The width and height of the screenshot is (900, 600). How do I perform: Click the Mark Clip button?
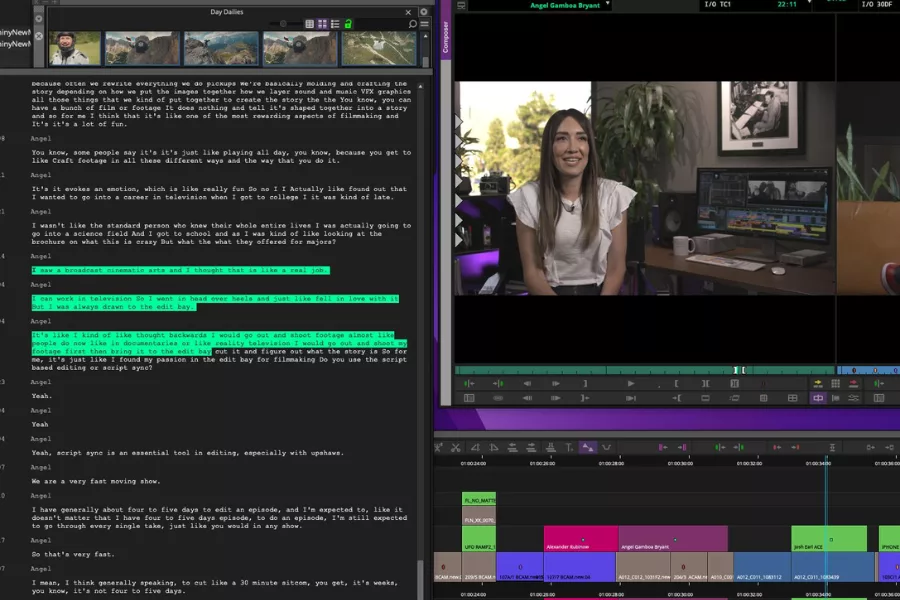click(x=705, y=384)
